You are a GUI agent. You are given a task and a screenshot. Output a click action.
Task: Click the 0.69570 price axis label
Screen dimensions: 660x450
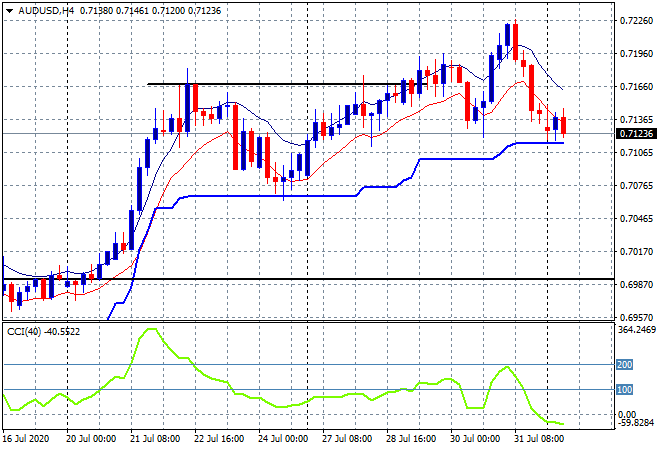pyautogui.click(x=636, y=317)
